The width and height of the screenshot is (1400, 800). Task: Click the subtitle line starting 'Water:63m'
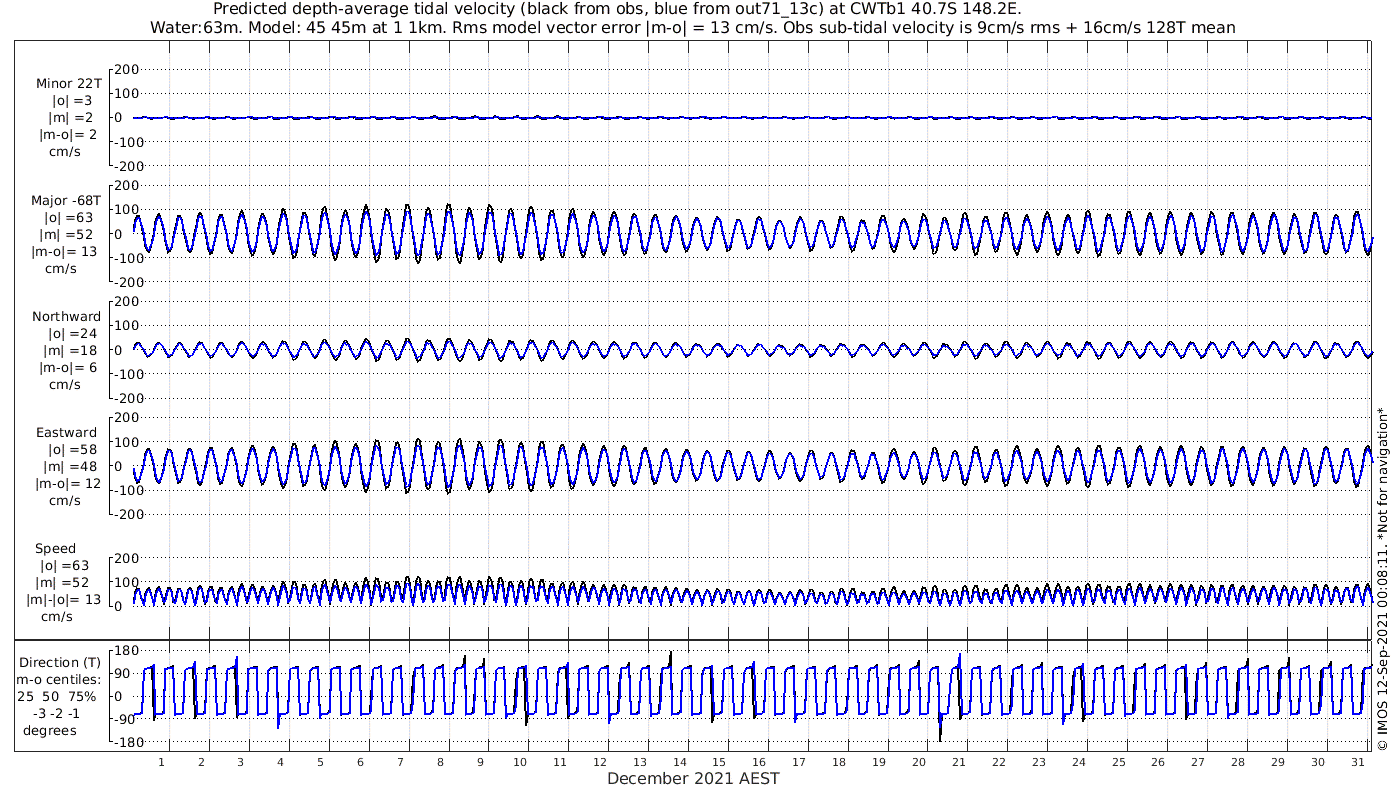click(x=693, y=28)
